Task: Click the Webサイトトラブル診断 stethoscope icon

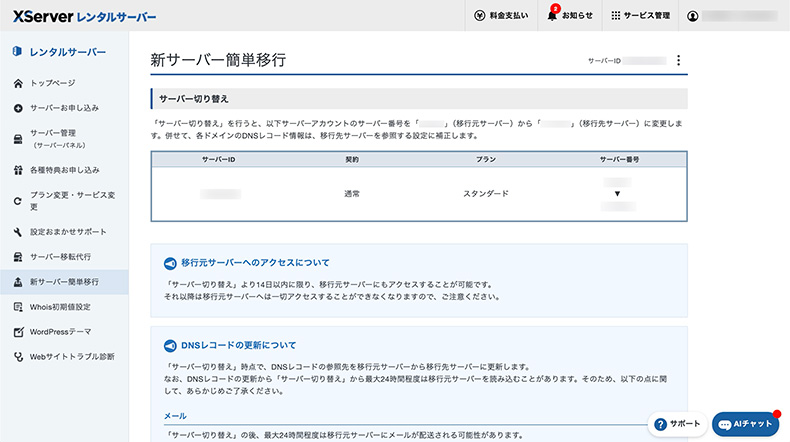Action: click(x=18, y=356)
